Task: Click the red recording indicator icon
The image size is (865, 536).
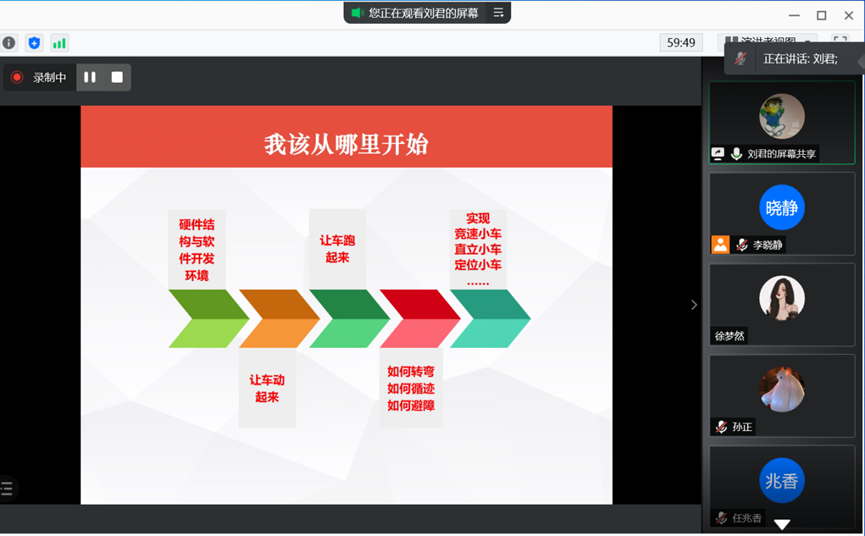Action: (17, 77)
